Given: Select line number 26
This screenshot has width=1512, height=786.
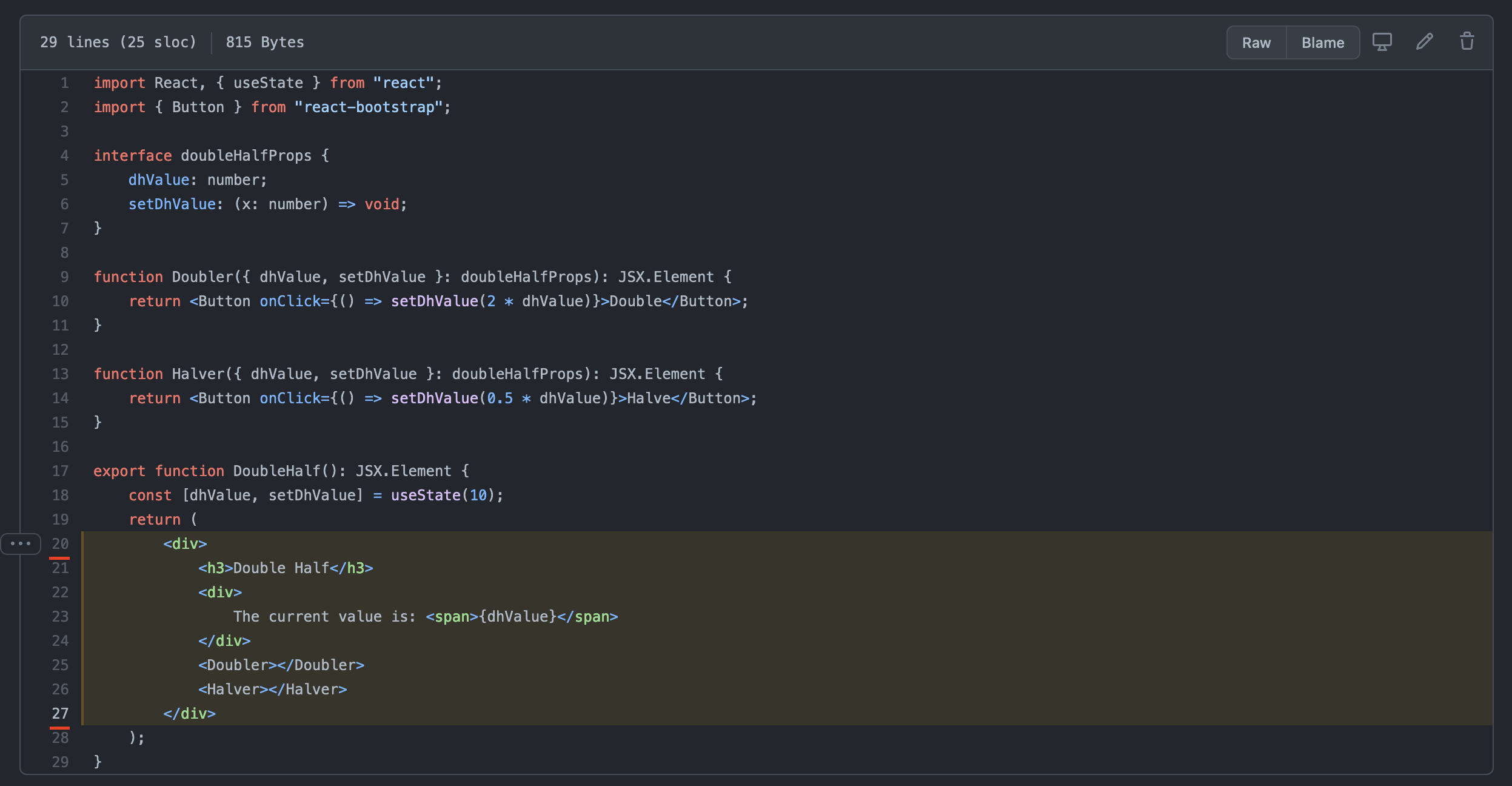Looking at the screenshot, I should click(60, 690).
